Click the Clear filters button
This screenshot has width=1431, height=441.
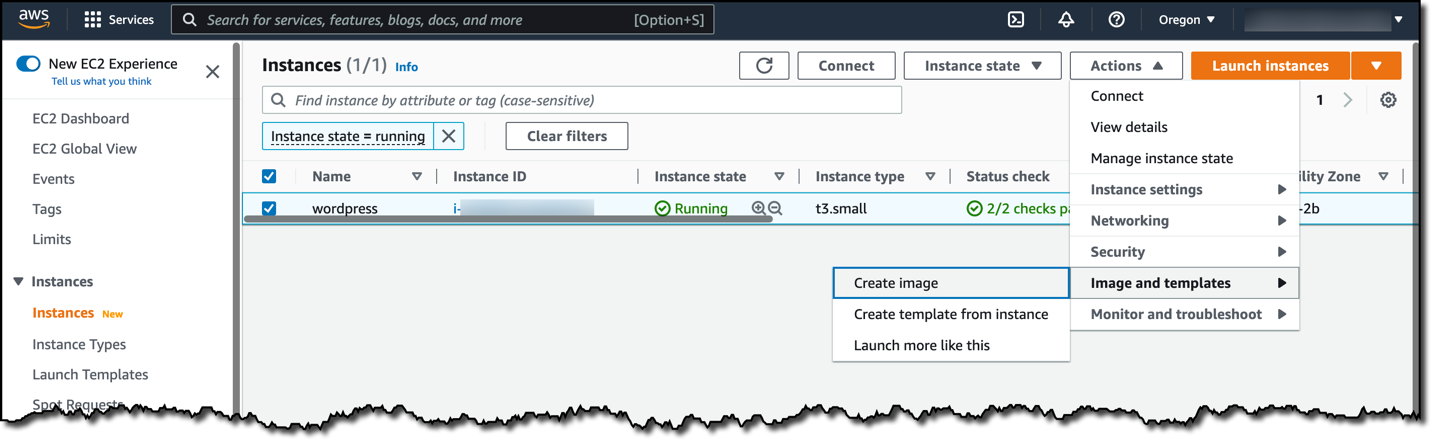[567, 136]
